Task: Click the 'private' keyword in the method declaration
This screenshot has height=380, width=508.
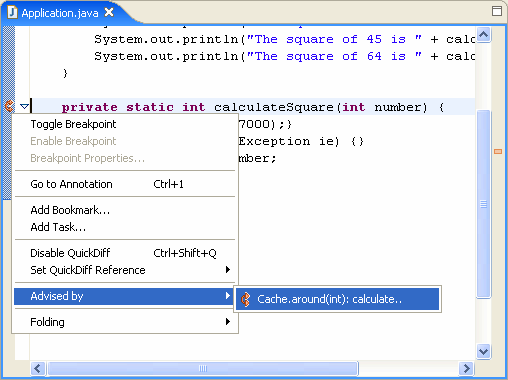Action: [x=90, y=107]
